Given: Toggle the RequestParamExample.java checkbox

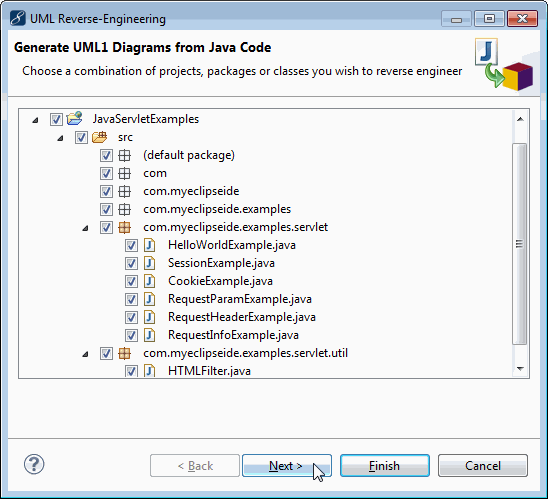Looking at the screenshot, I should click(x=131, y=299).
